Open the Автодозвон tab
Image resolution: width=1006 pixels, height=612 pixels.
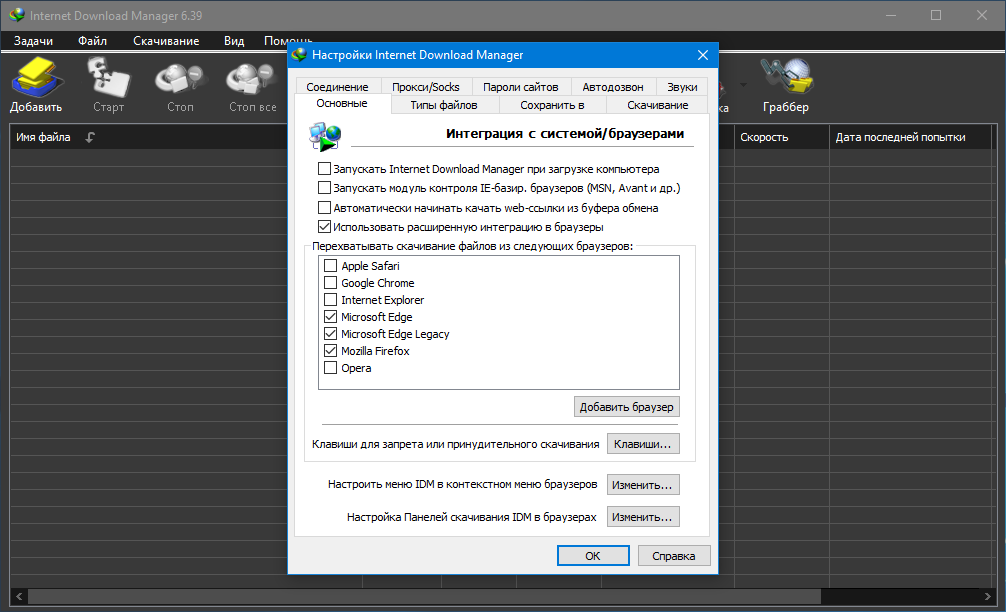click(613, 87)
